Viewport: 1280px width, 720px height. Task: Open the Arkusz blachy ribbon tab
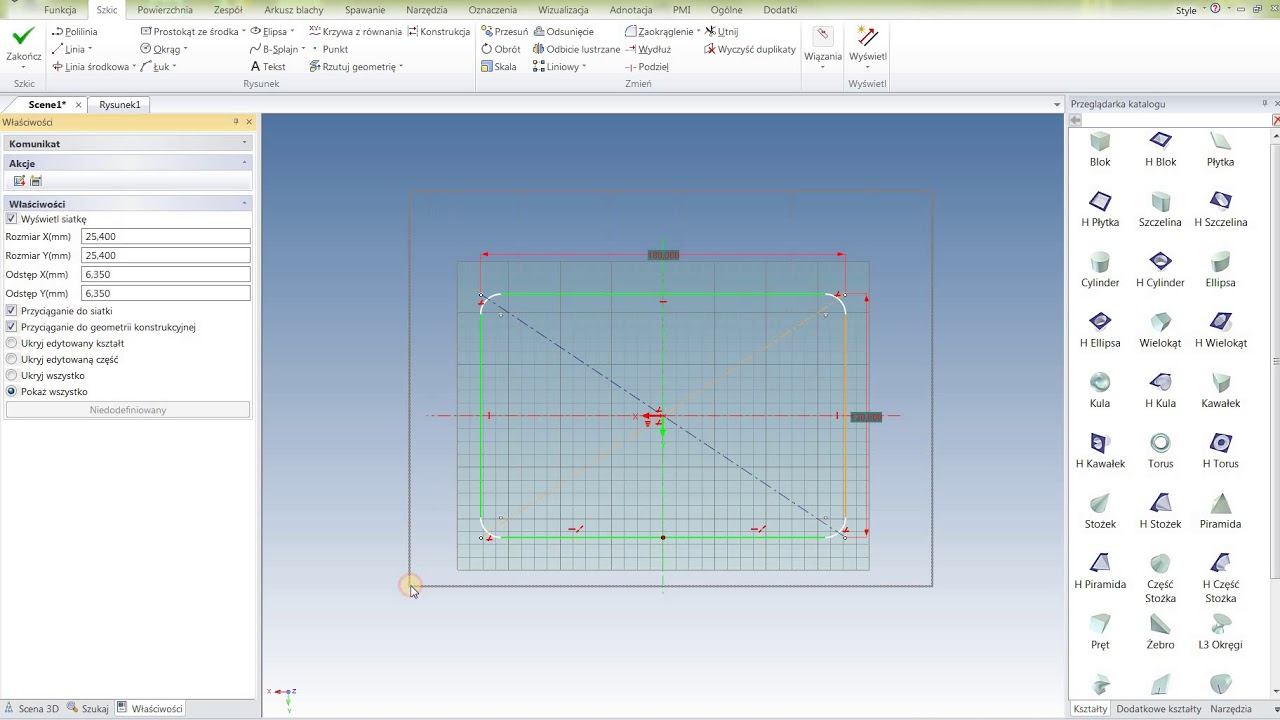click(294, 10)
